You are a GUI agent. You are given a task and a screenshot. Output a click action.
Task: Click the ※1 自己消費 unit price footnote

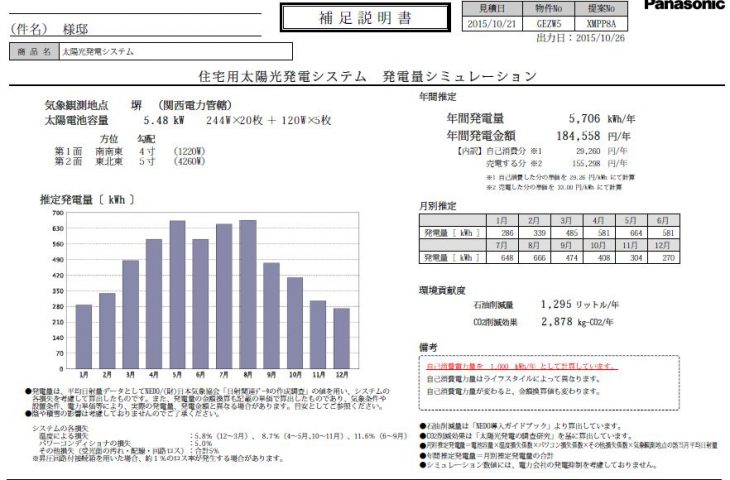click(561, 177)
